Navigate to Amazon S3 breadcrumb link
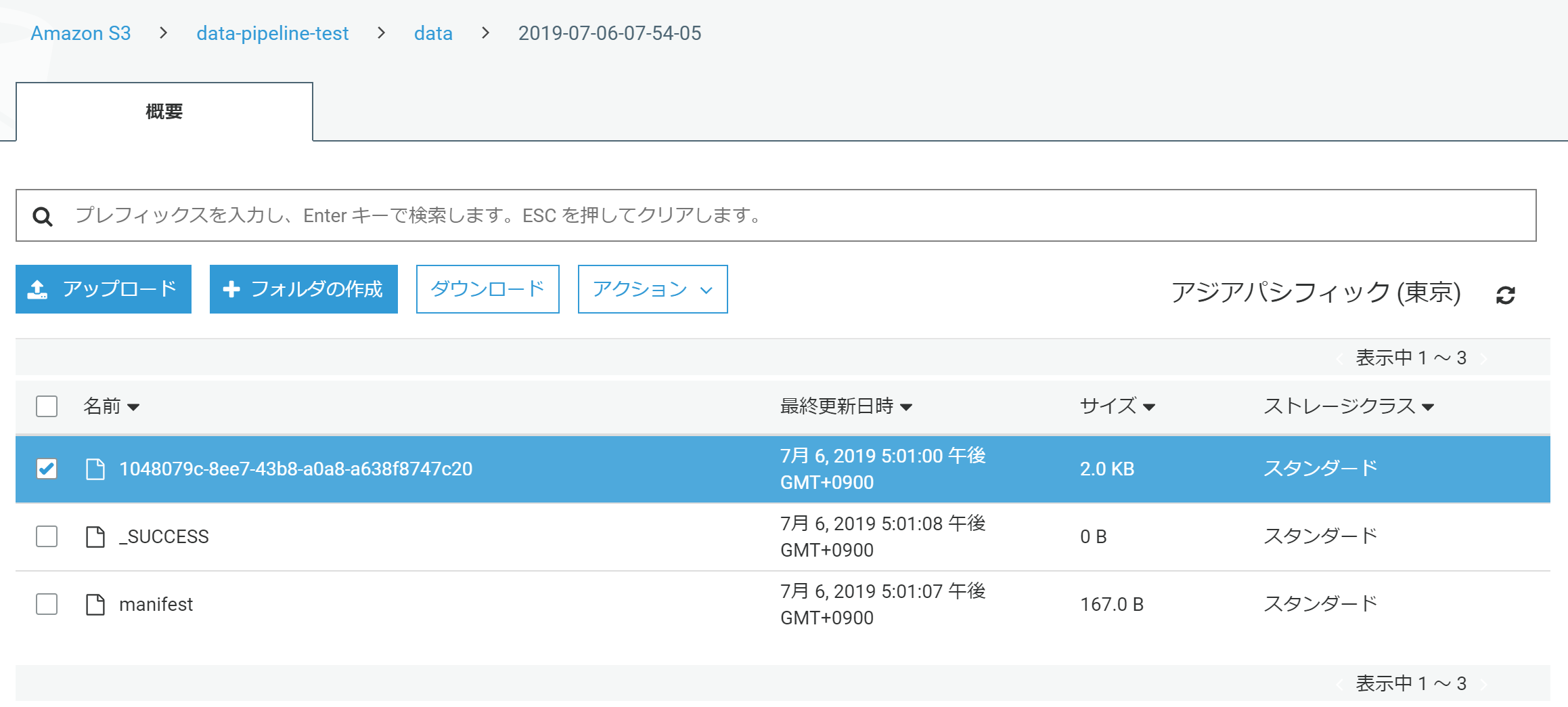This screenshot has width=1568, height=707. click(81, 33)
